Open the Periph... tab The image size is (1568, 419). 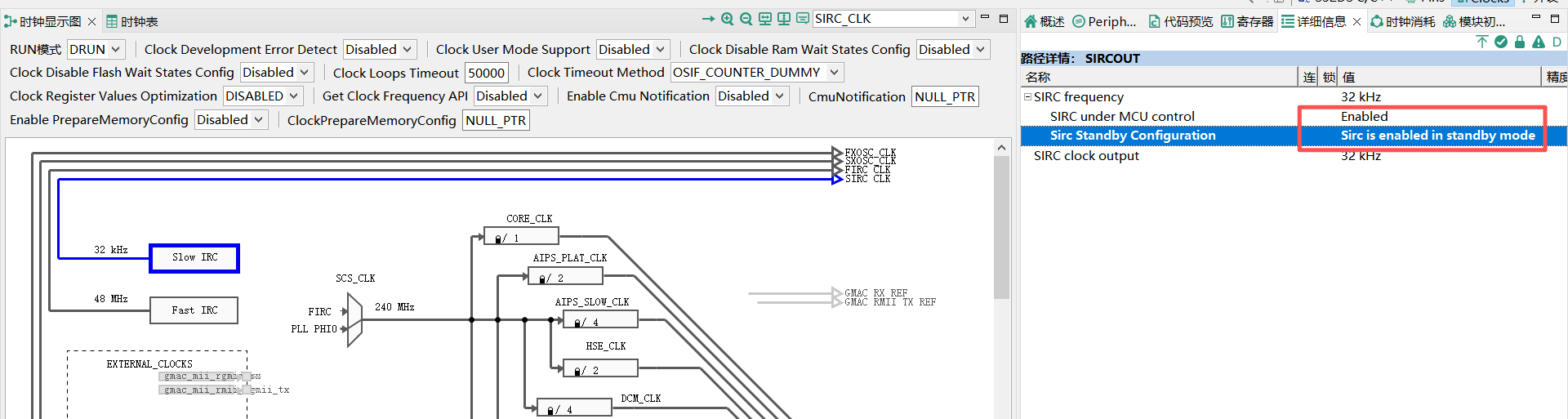point(1104,21)
